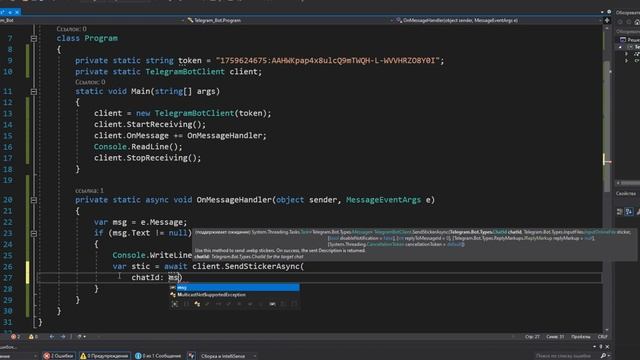
Task: Open the Сборка и IntelliSense dropdown
Action: 228,356
